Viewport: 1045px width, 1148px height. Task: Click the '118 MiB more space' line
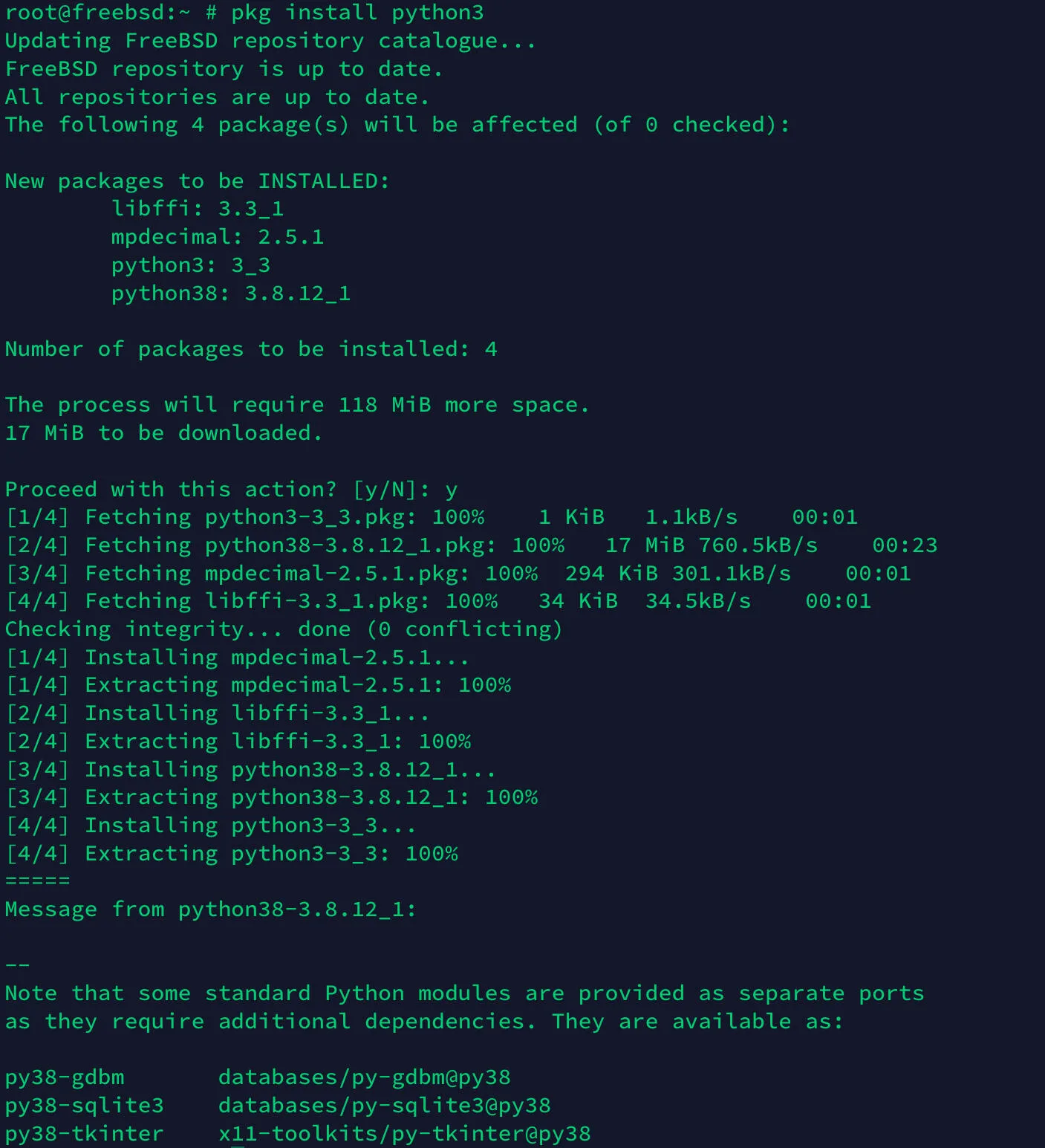click(x=297, y=405)
